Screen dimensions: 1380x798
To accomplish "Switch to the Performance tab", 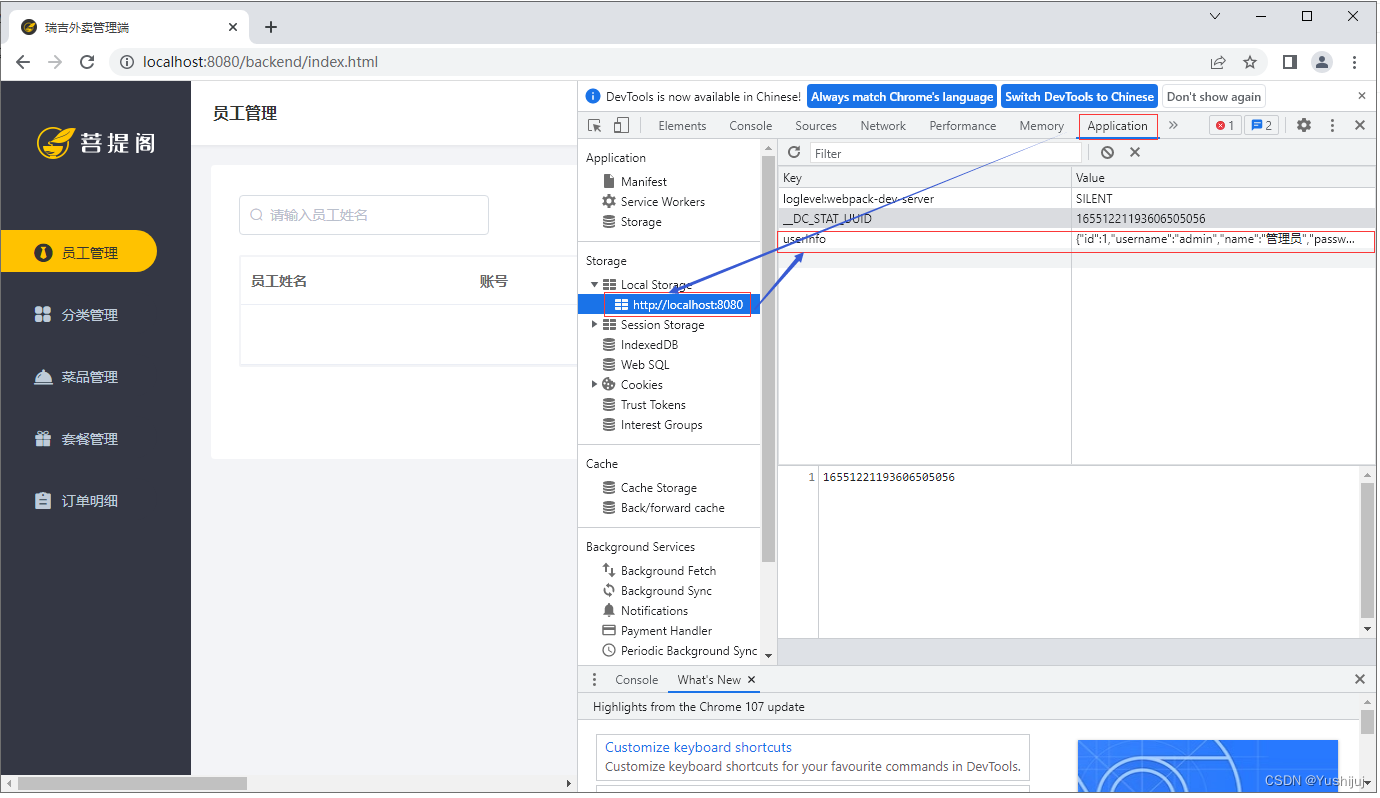I will (x=962, y=126).
